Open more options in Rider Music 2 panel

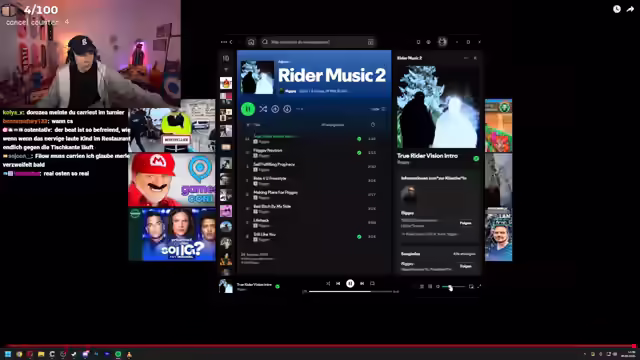point(466,58)
